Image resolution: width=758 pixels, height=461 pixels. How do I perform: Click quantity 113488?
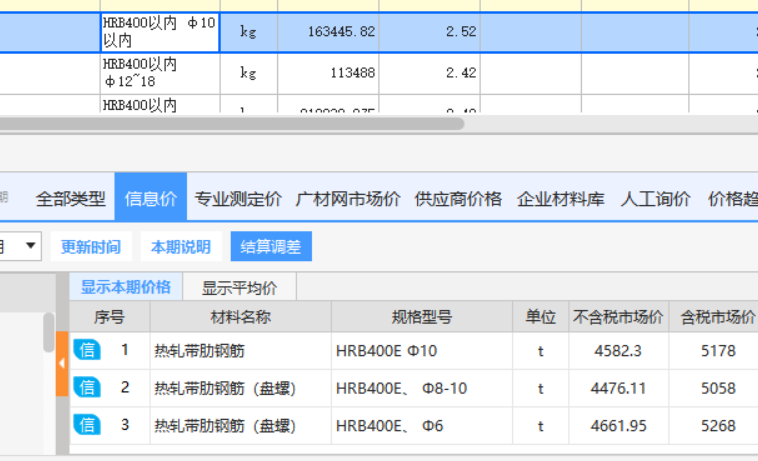click(x=352, y=73)
